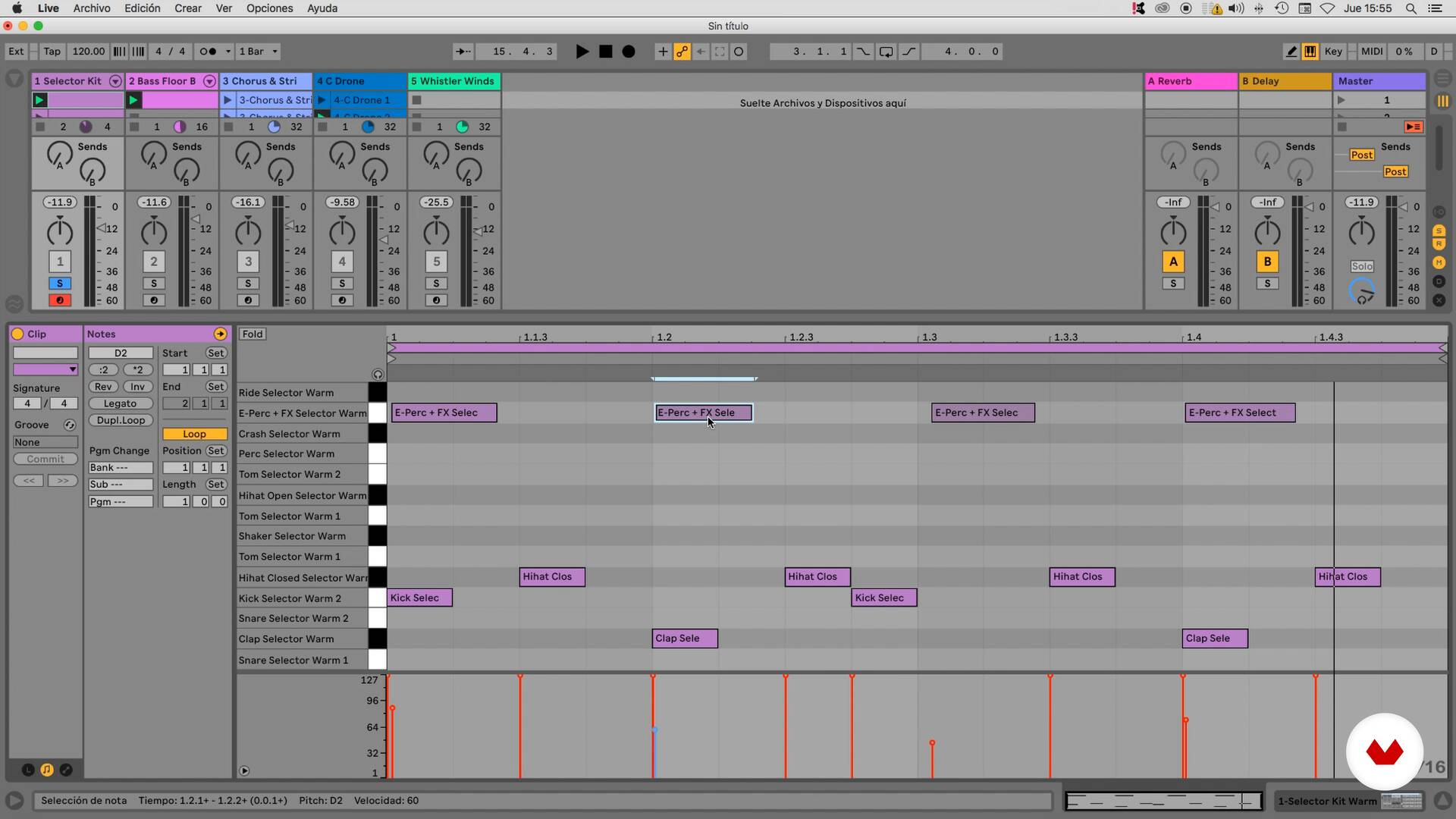Click the Legato button
The height and width of the screenshot is (819, 1456).
coord(121,403)
